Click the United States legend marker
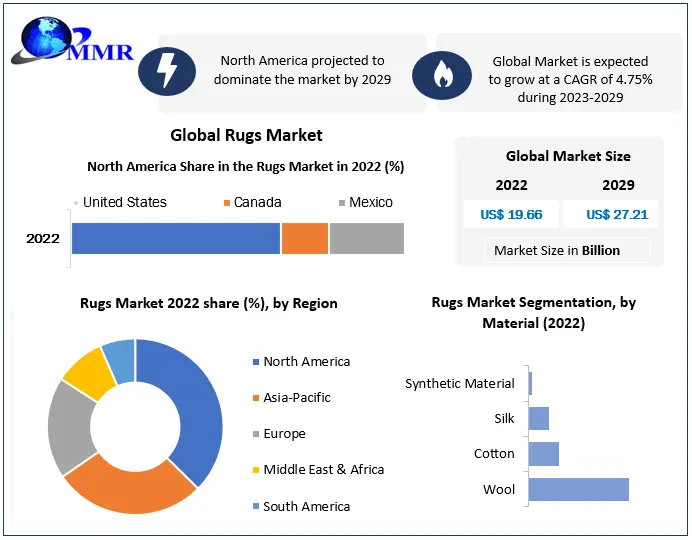Image resolution: width=692 pixels, height=540 pixels. click(x=76, y=203)
